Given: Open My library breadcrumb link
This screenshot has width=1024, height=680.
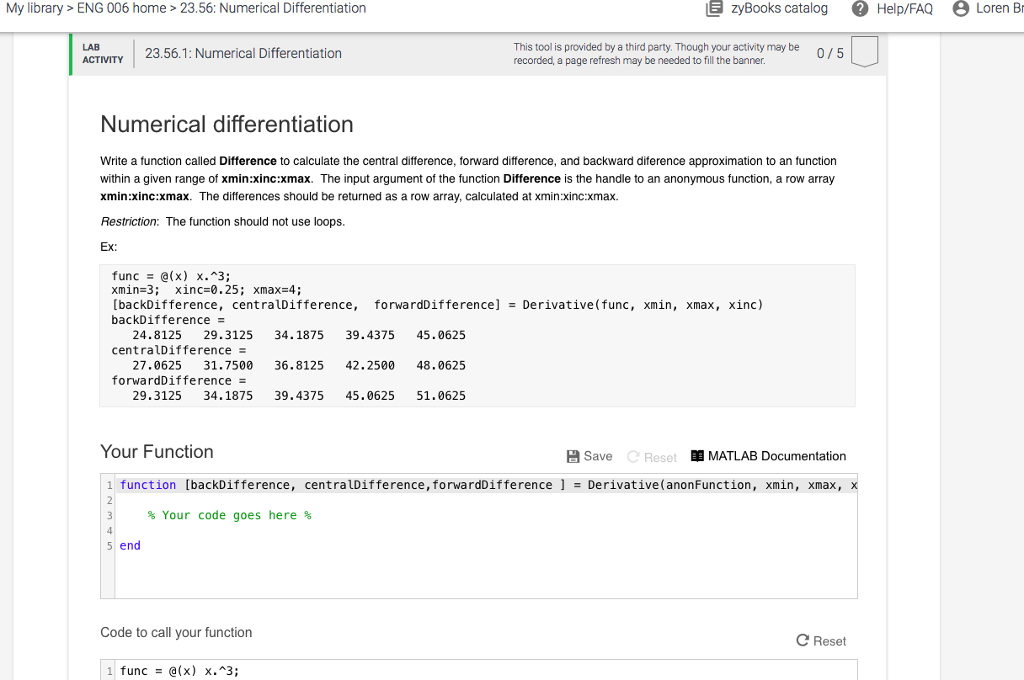Looking at the screenshot, I should point(35,8).
